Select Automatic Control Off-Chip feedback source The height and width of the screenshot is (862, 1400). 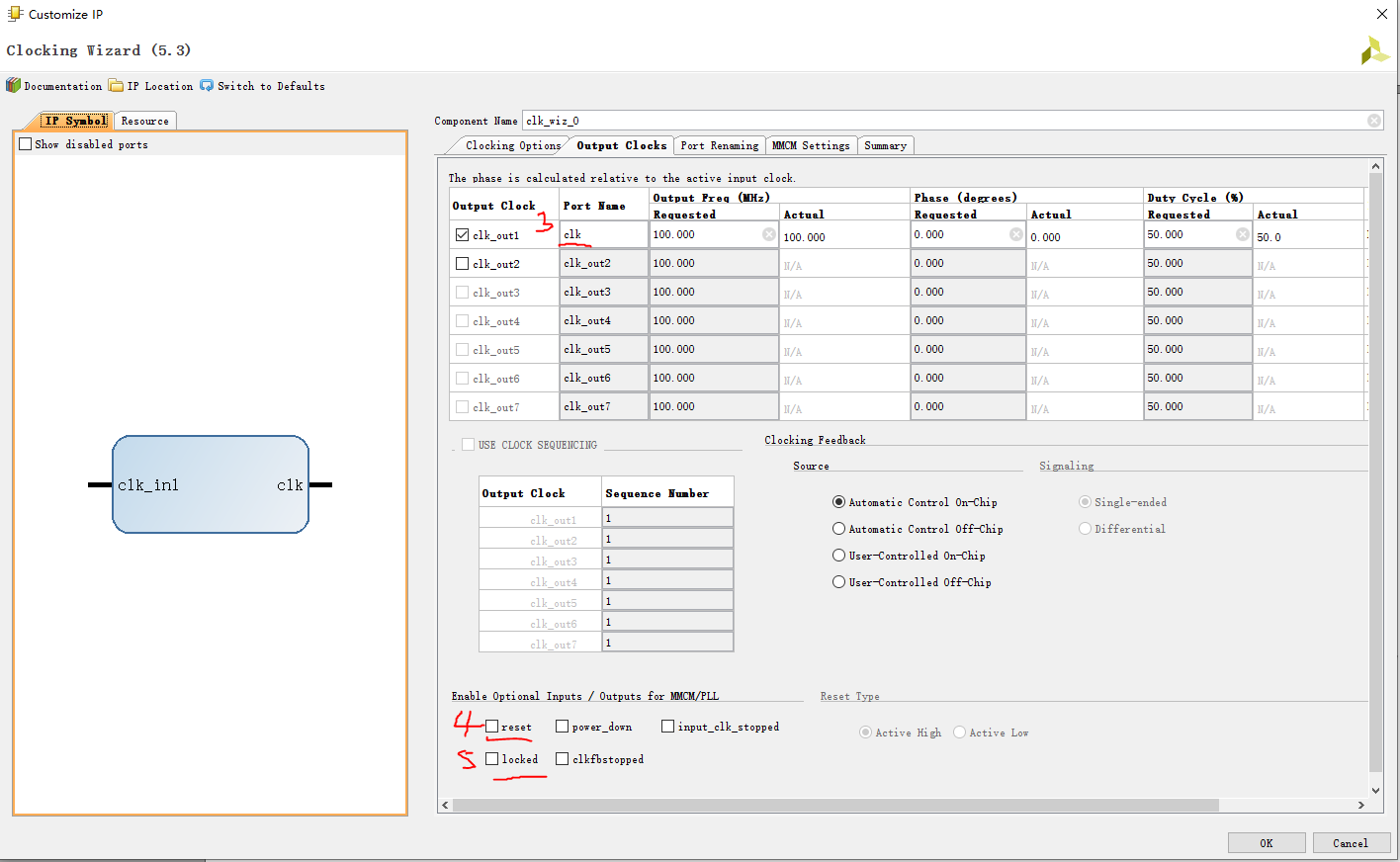point(838,529)
